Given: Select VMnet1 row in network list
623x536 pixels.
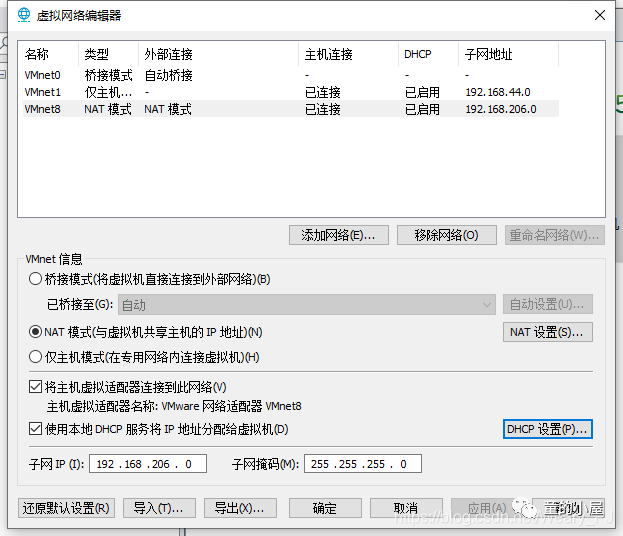Looking at the screenshot, I should pos(291,92).
